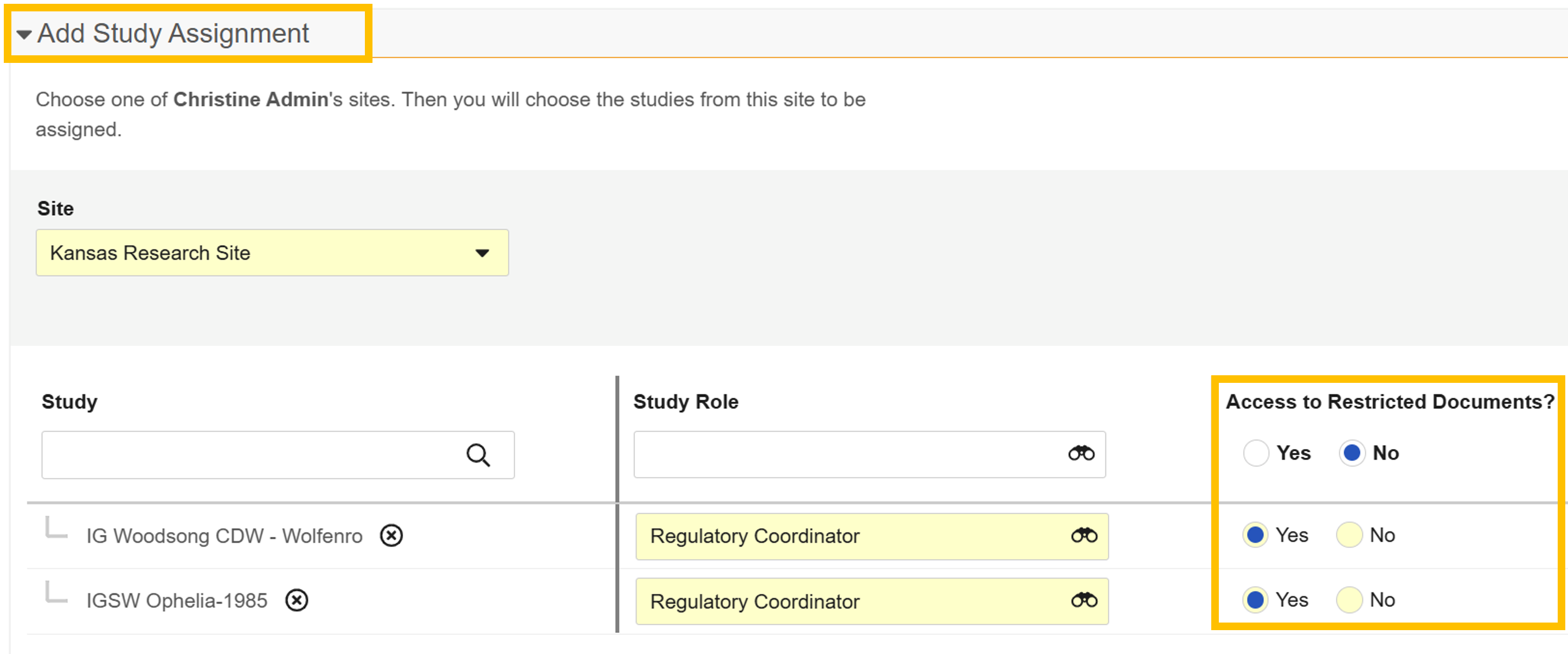Viewport: 1568px width, 654px height.
Task: Click binoculars icon in header Study Role field
Action: point(1081,454)
